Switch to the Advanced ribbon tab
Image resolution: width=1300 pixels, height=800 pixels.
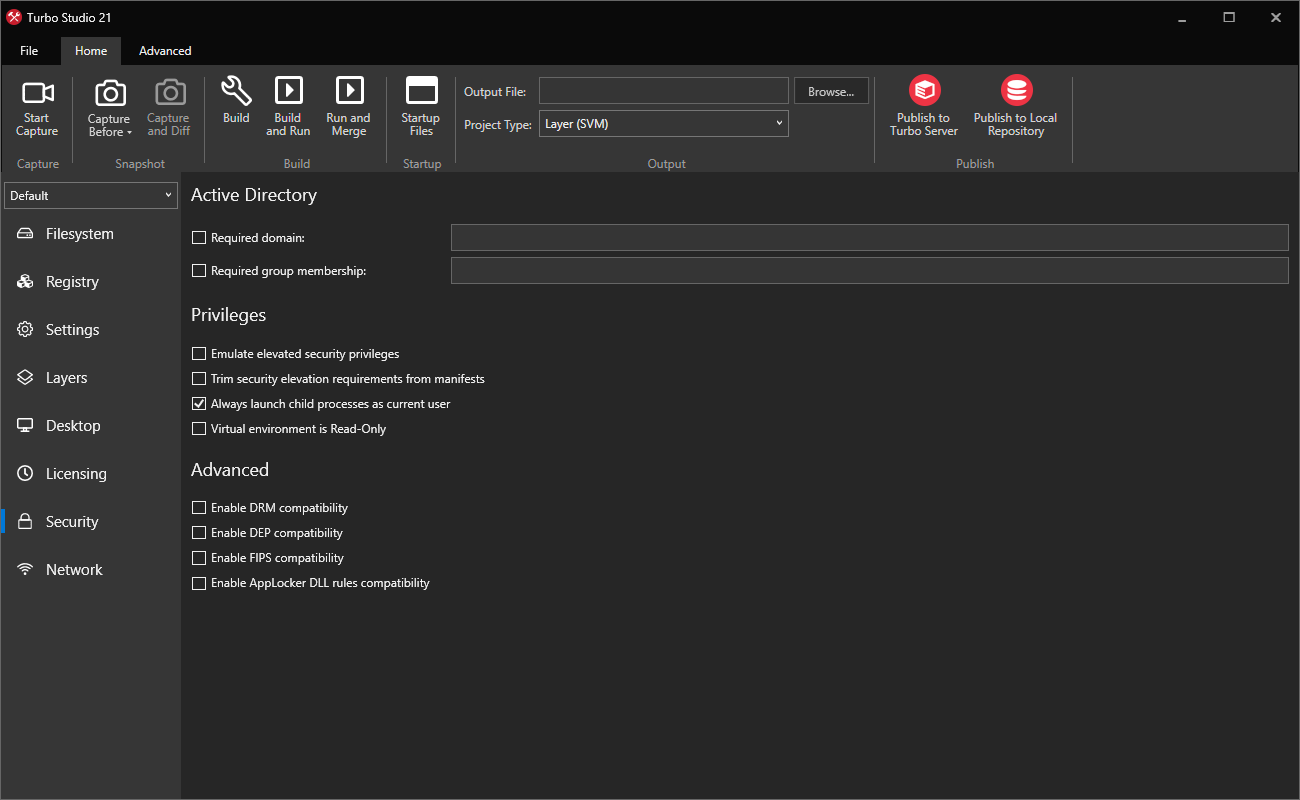pyautogui.click(x=164, y=50)
